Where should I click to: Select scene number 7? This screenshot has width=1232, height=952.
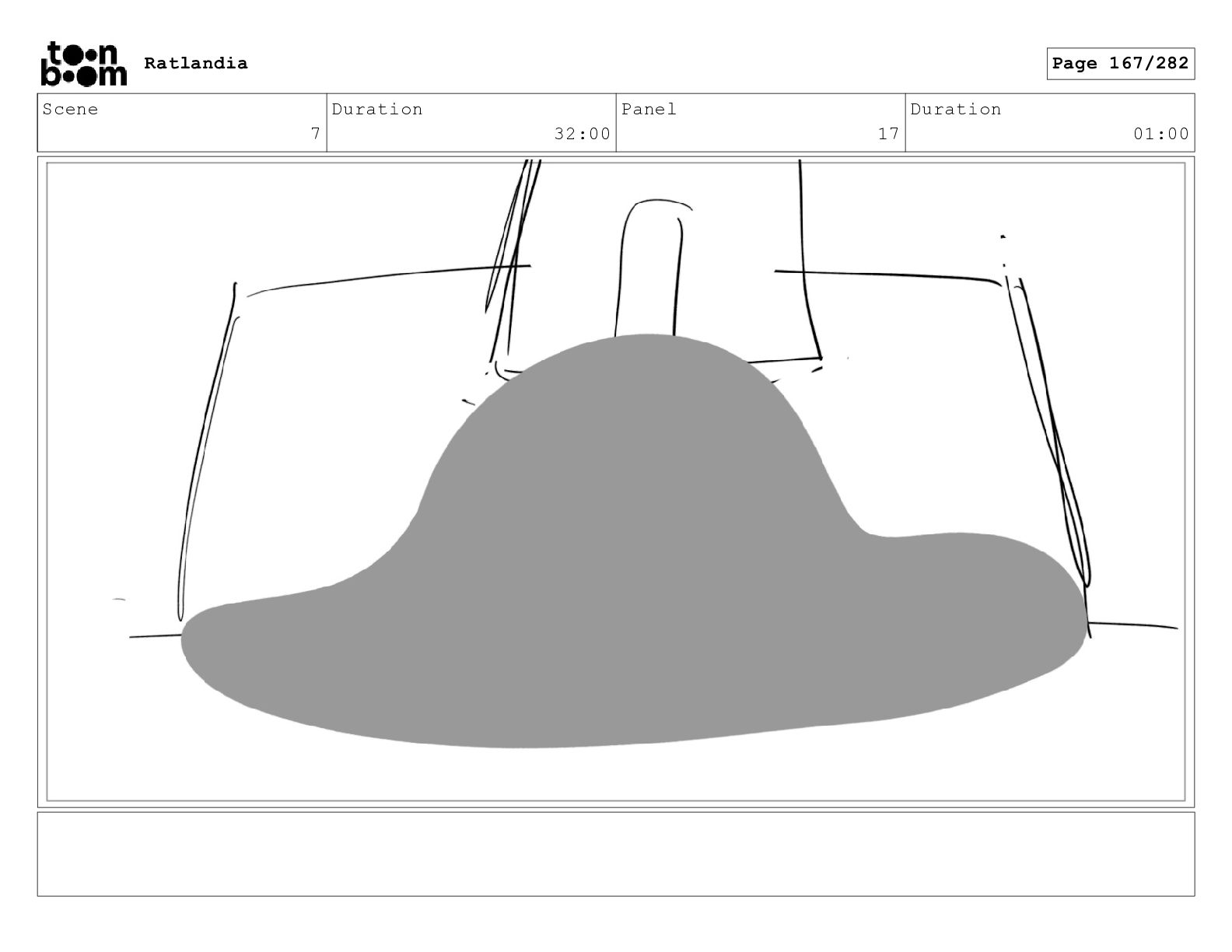(315, 134)
